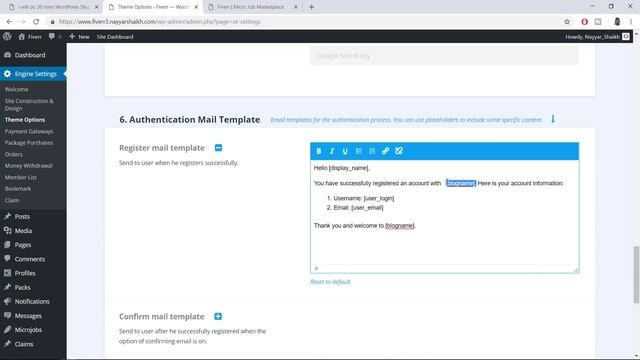
Task: Switch to the Fiverr Micro Job Marketplace tab
Action: pos(251,7)
